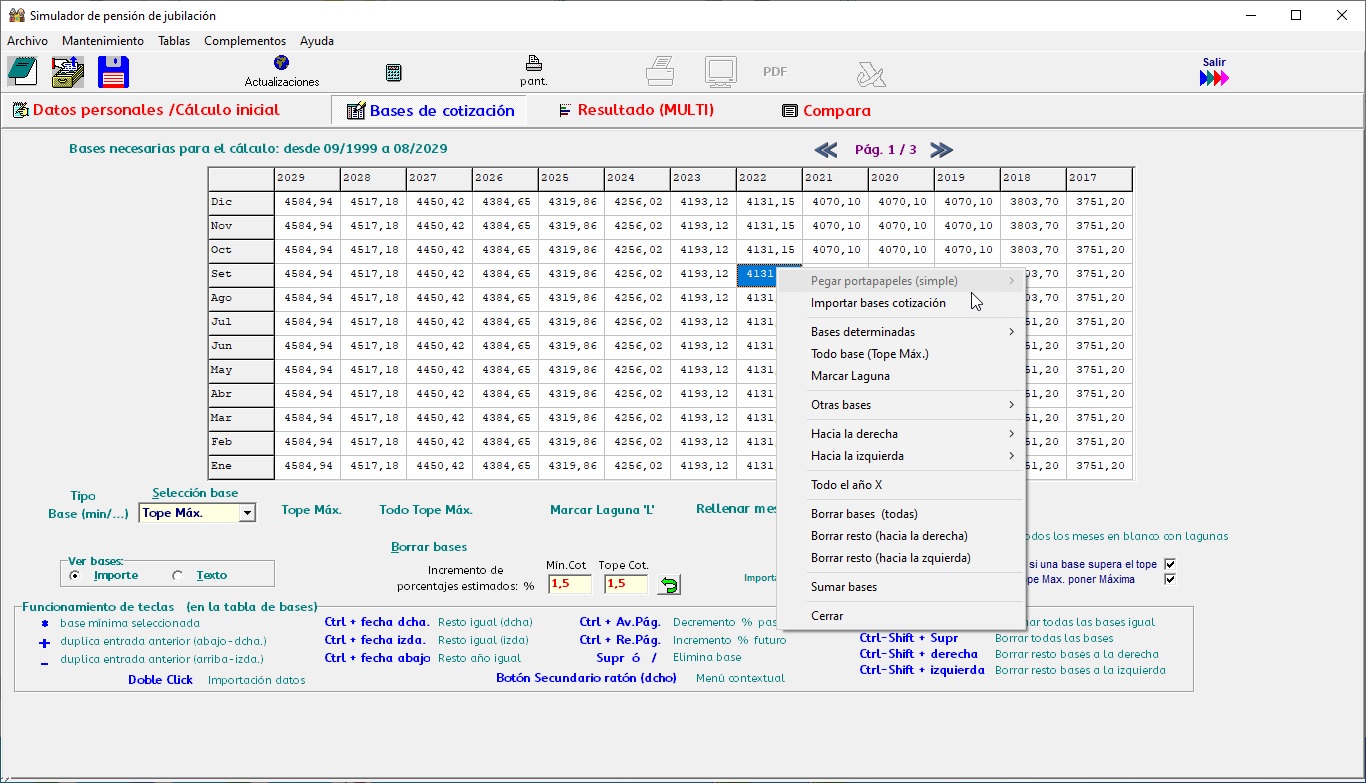This screenshot has height=783, width=1366.
Task: Open the Compara tab
Action: pos(827,111)
